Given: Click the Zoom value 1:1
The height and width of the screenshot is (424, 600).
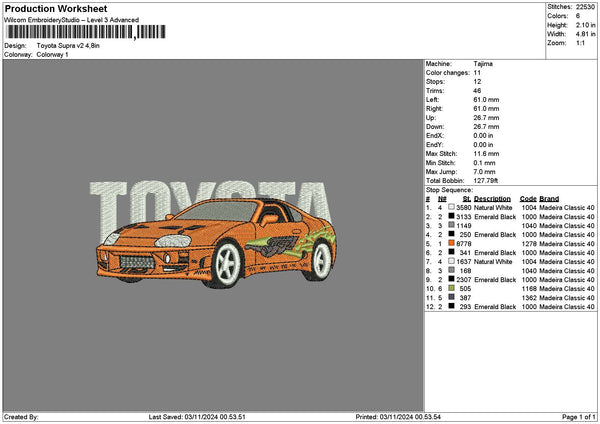Looking at the screenshot, I should [x=580, y=43].
